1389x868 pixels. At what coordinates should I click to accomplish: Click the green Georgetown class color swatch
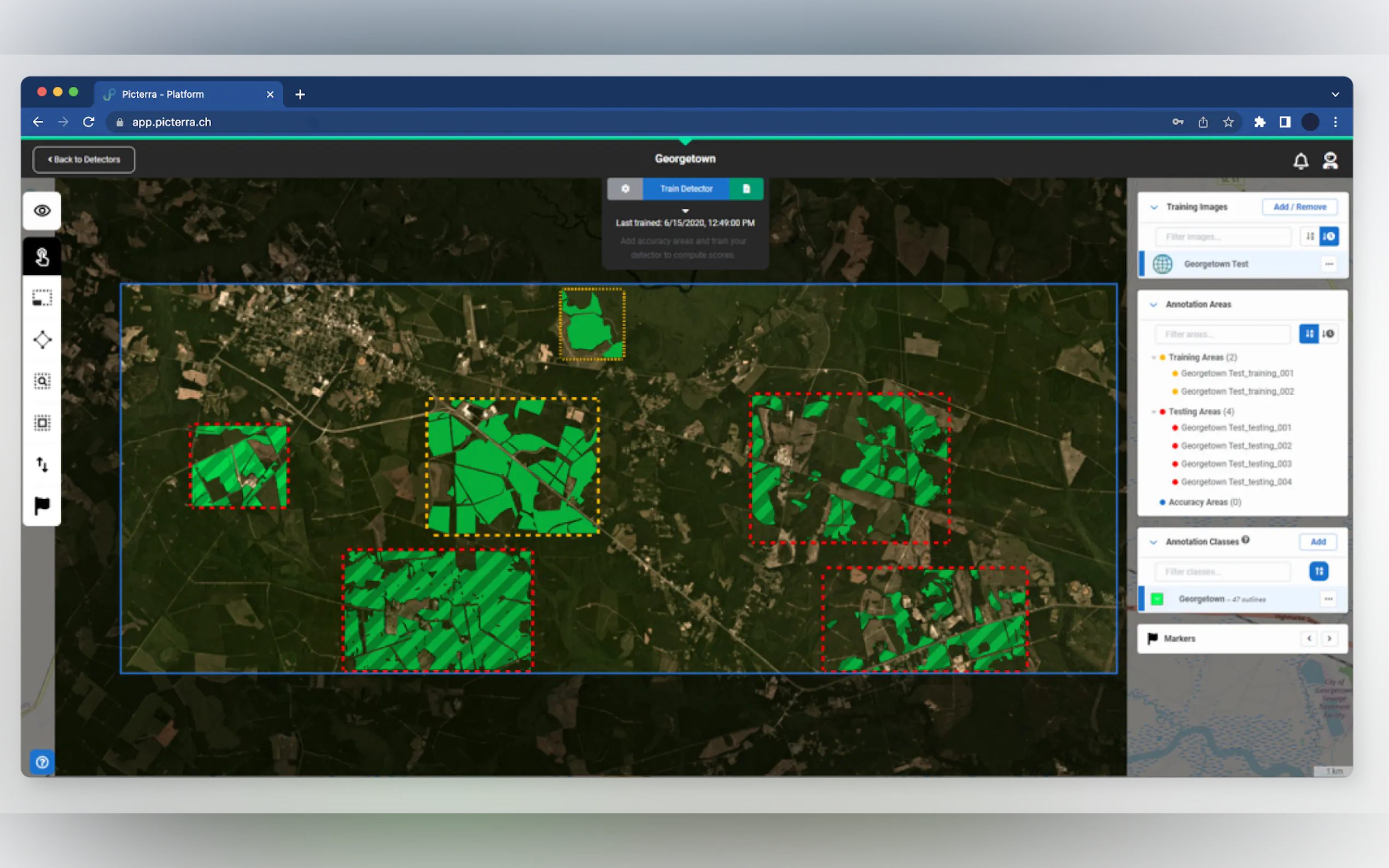1157,599
